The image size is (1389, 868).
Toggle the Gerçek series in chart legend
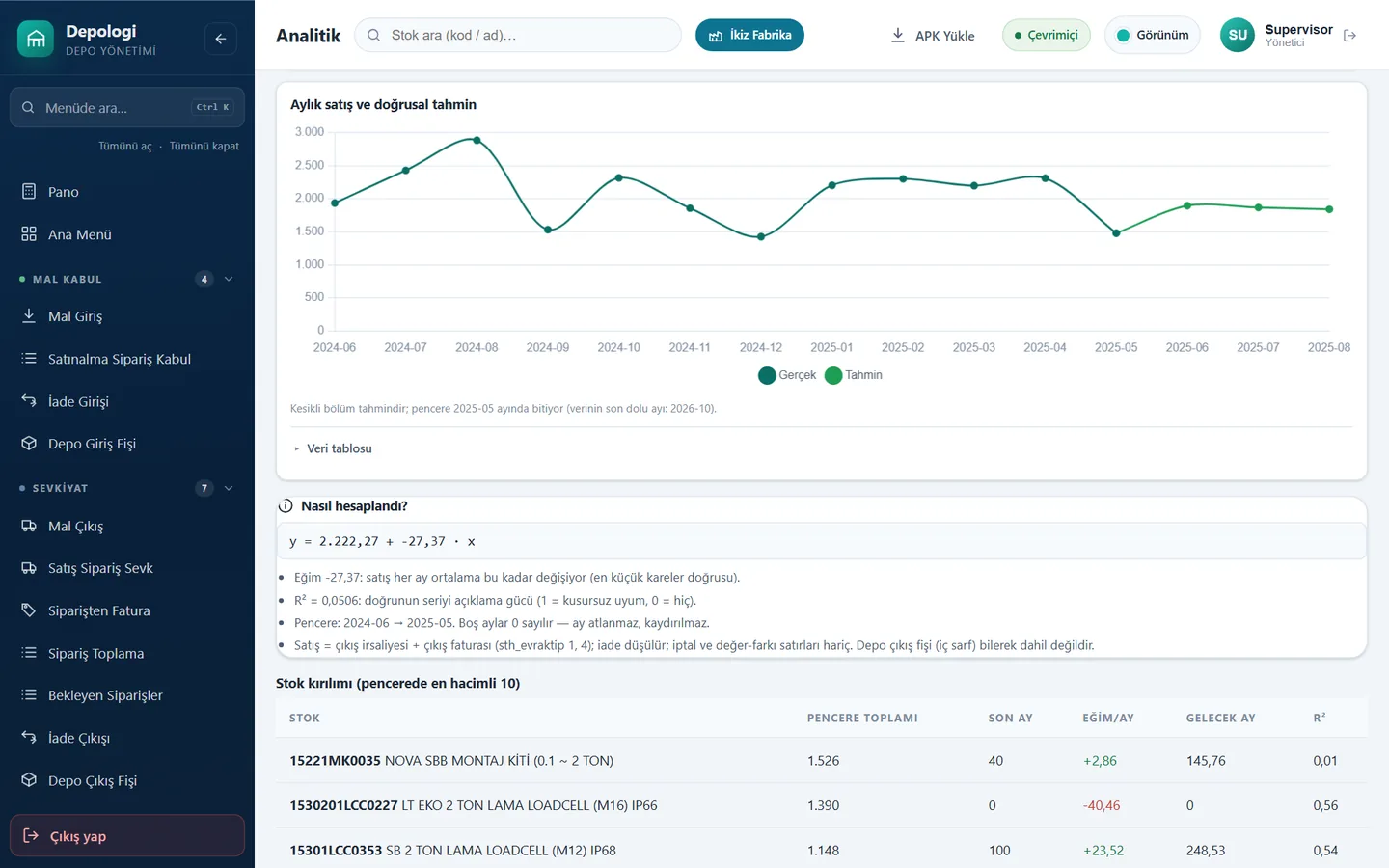tap(787, 375)
